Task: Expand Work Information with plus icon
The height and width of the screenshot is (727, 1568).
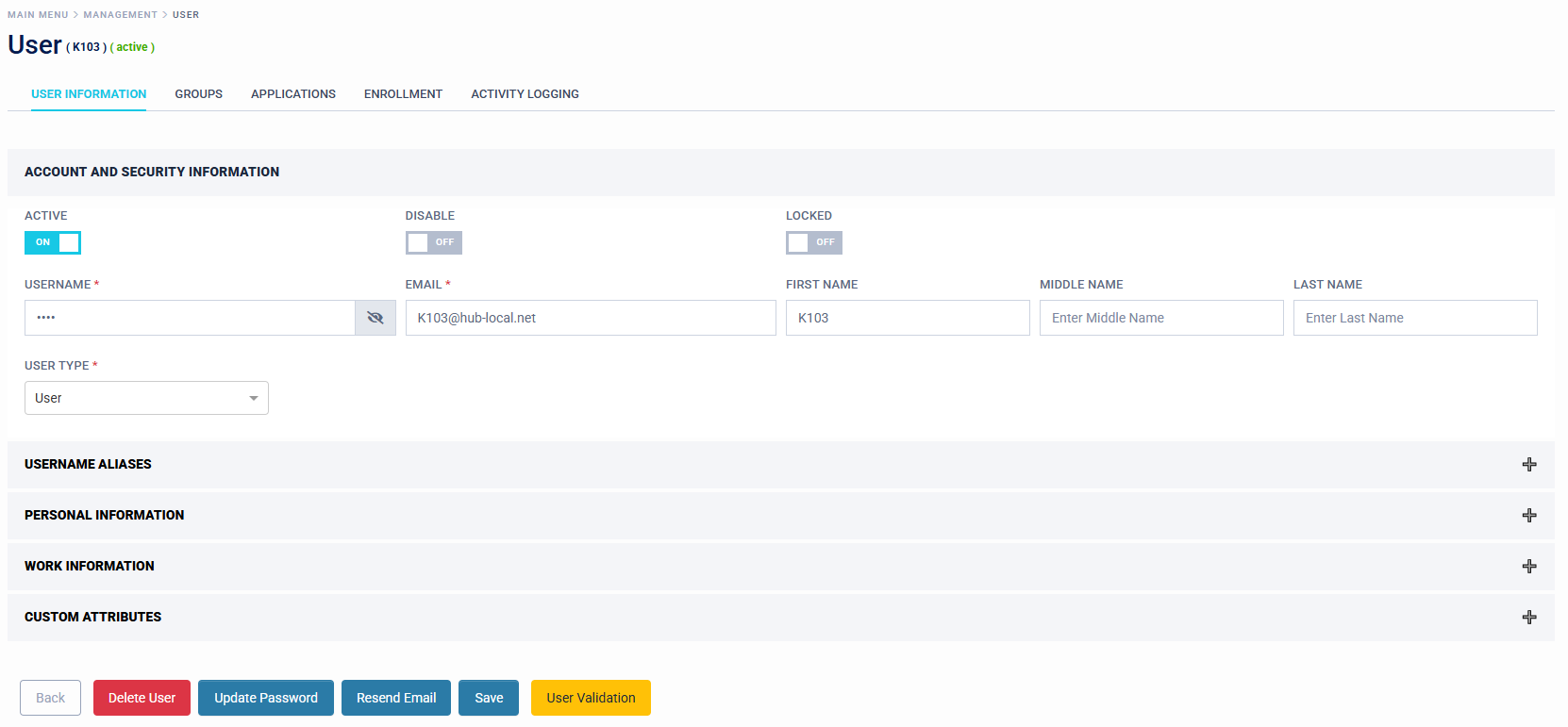Action: coord(1528,566)
